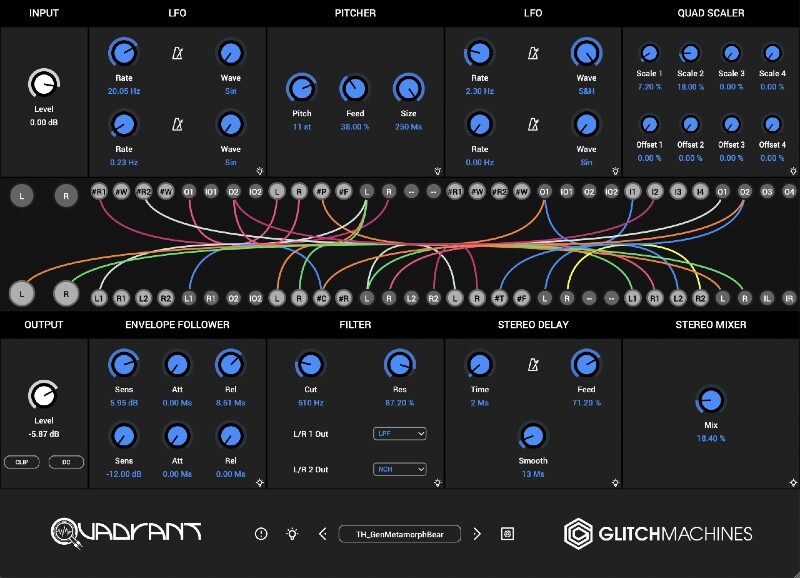Click the Pitcher module's bottom-right corner icon
Viewport: 800px width, 578px height.
[x=437, y=171]
